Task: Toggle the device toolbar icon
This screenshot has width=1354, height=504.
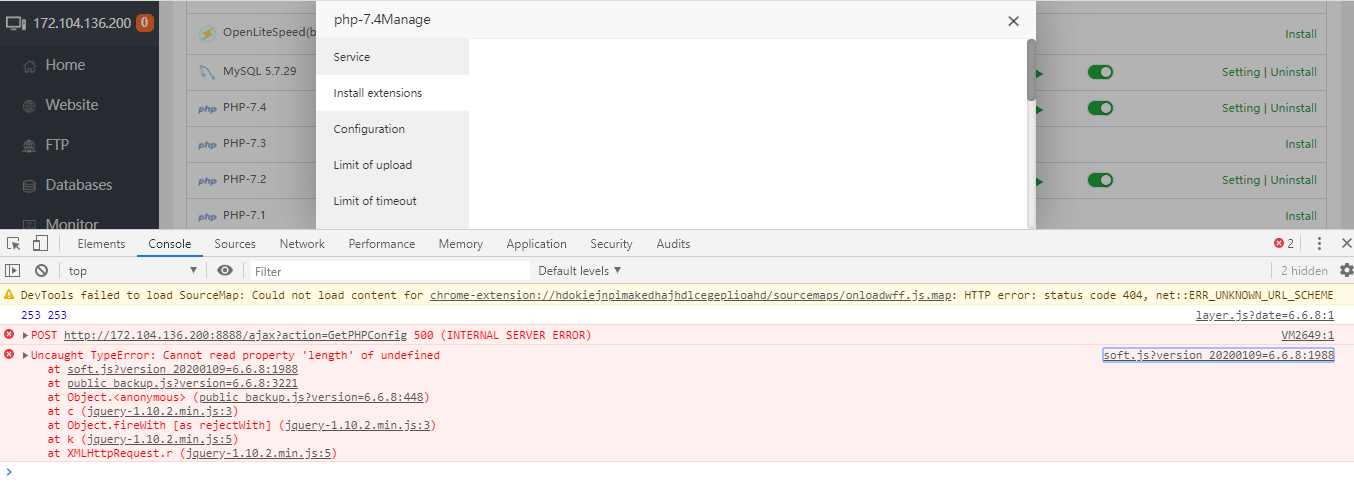Action: 40,243
